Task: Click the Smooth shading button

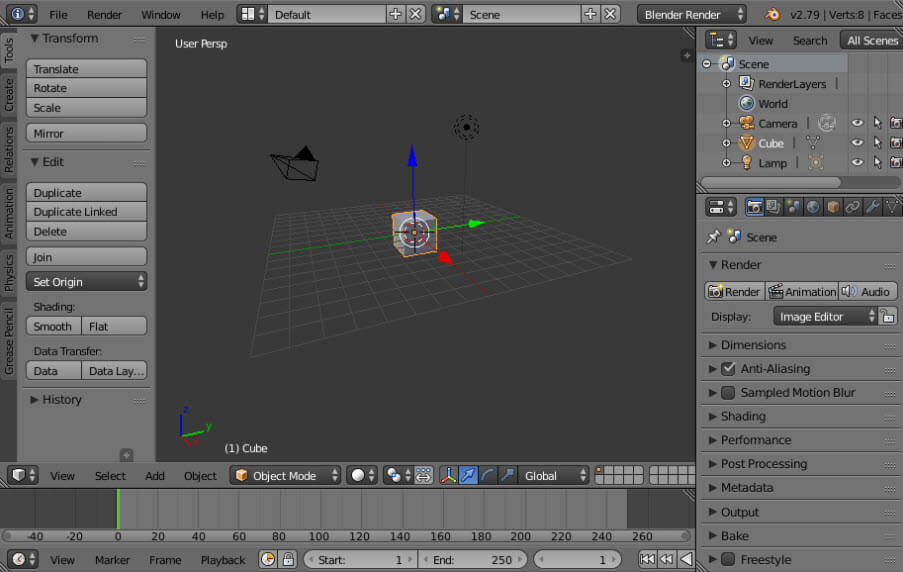Action: (53, 326)
